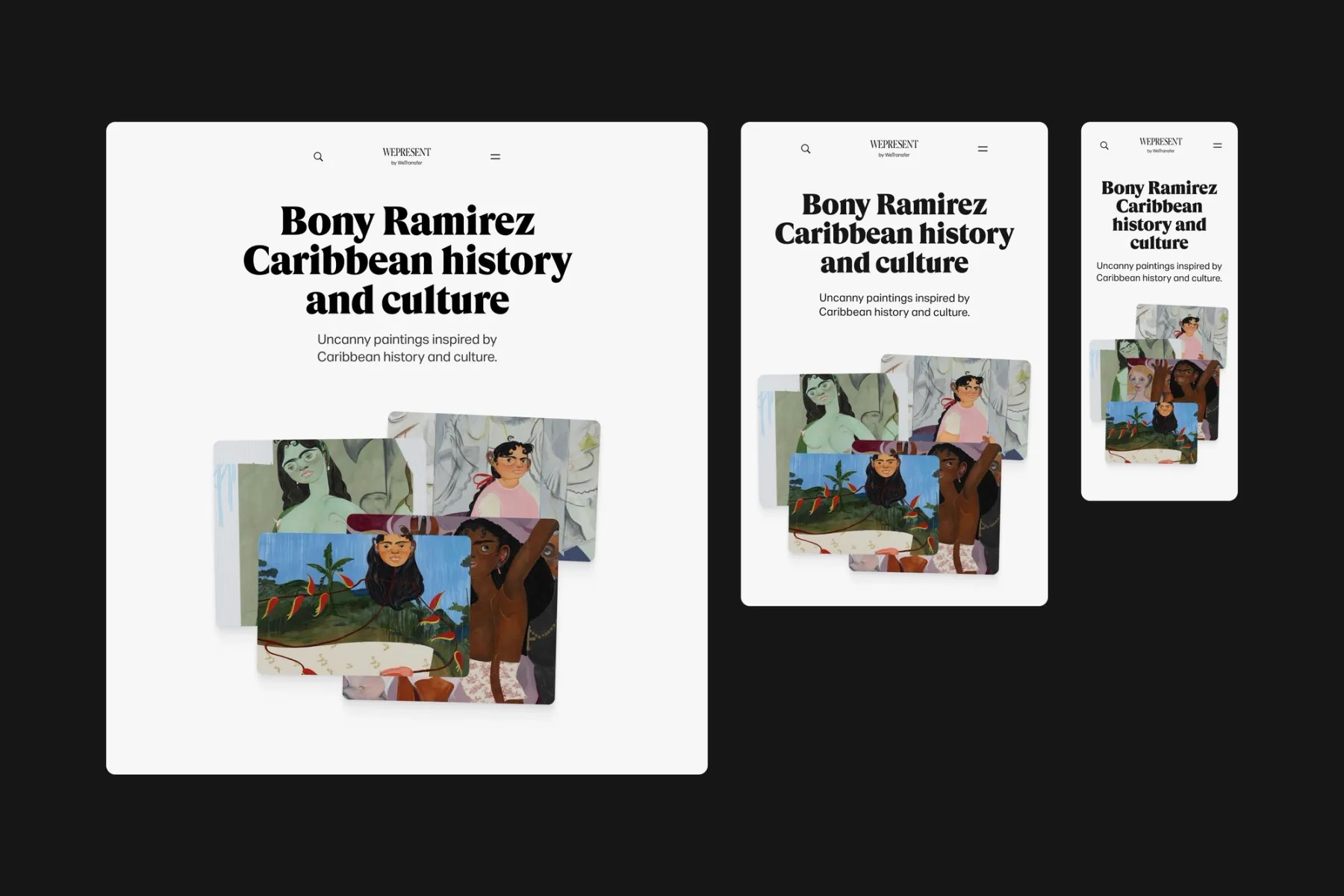The height and width of the screenshot is (896, 1344).
Task: Click the WePresent logo in the desktop mockup
Action: (407, 156)
